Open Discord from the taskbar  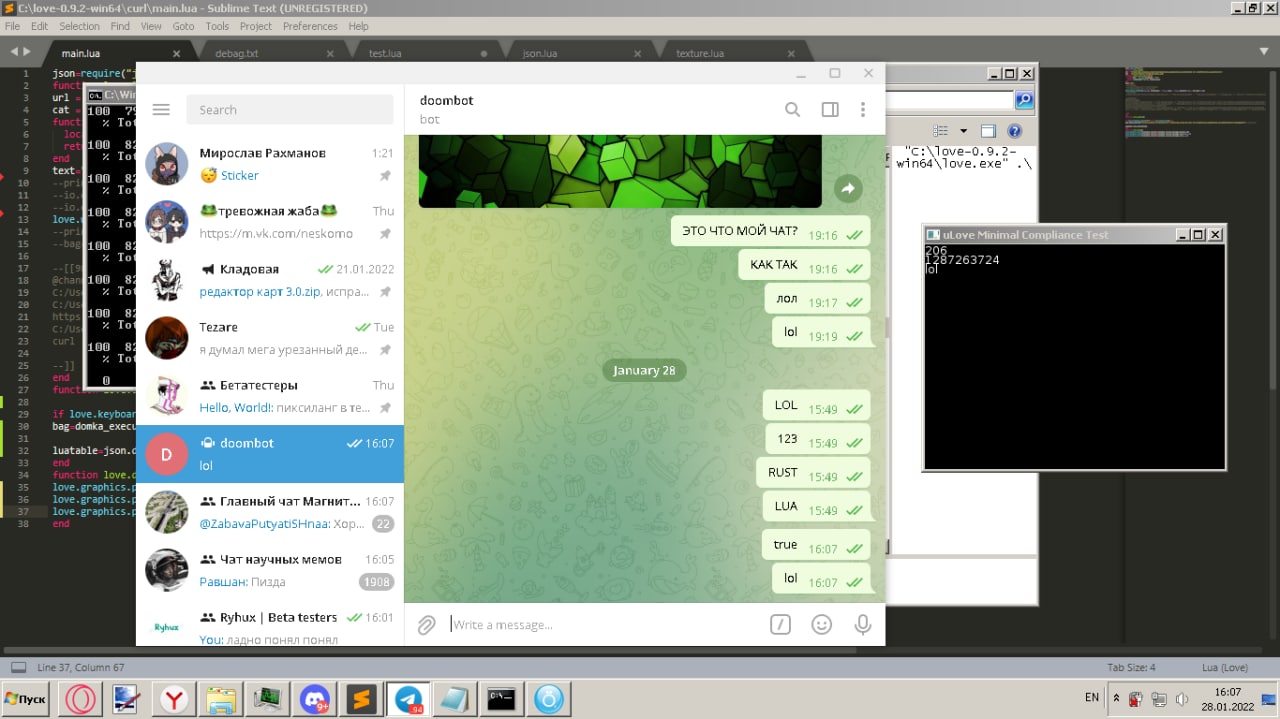315,699
